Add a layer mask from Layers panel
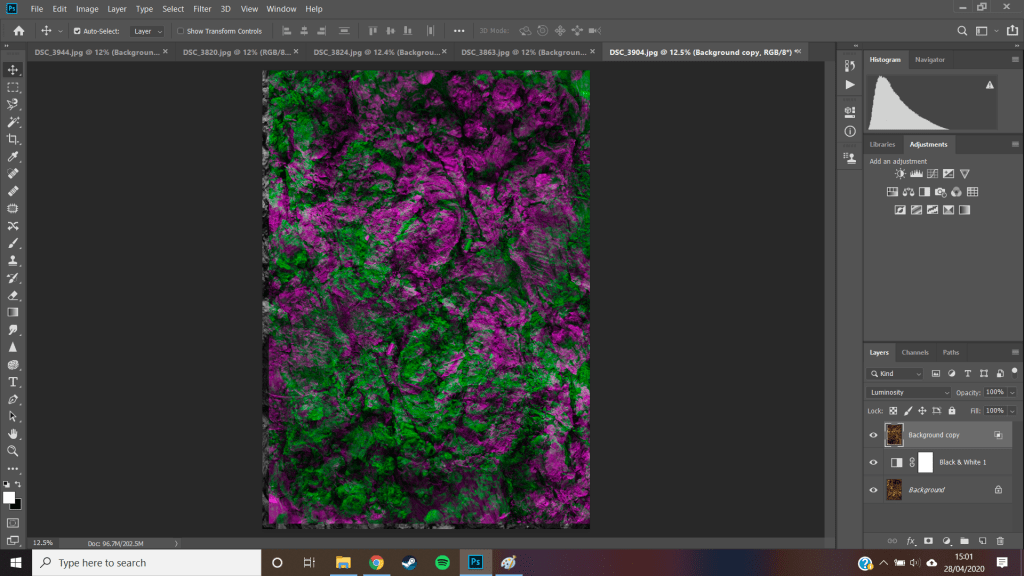 tap(927, 541)
